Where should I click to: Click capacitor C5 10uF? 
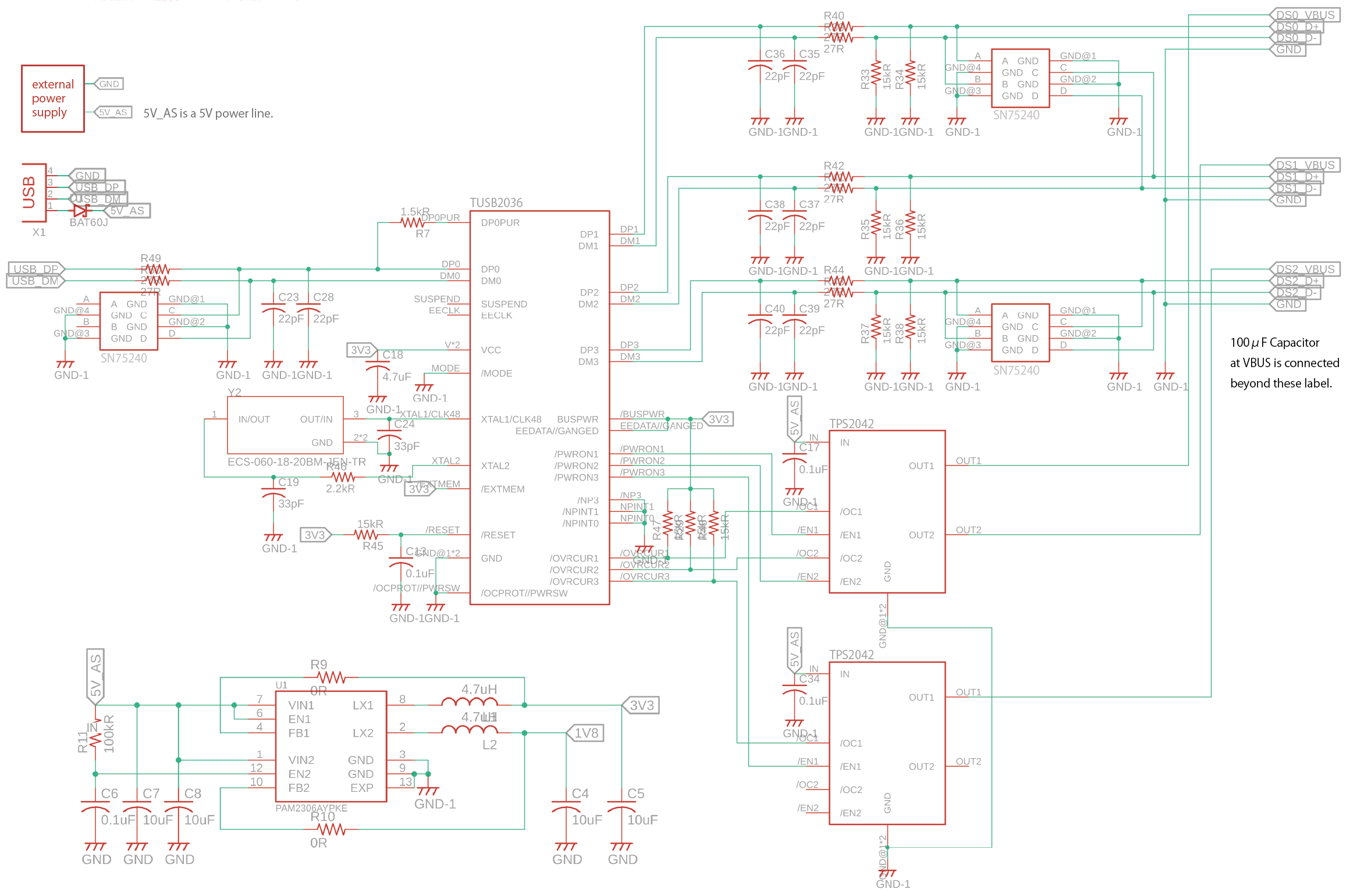pyautogui.click(x=621, y=808)
